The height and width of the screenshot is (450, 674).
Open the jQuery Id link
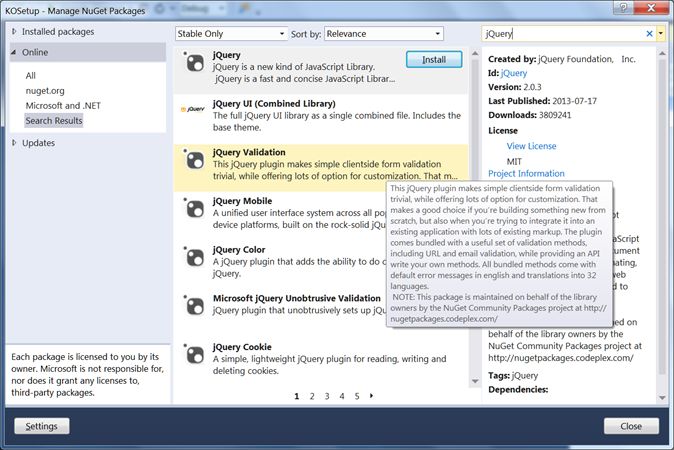pos(514,73)
